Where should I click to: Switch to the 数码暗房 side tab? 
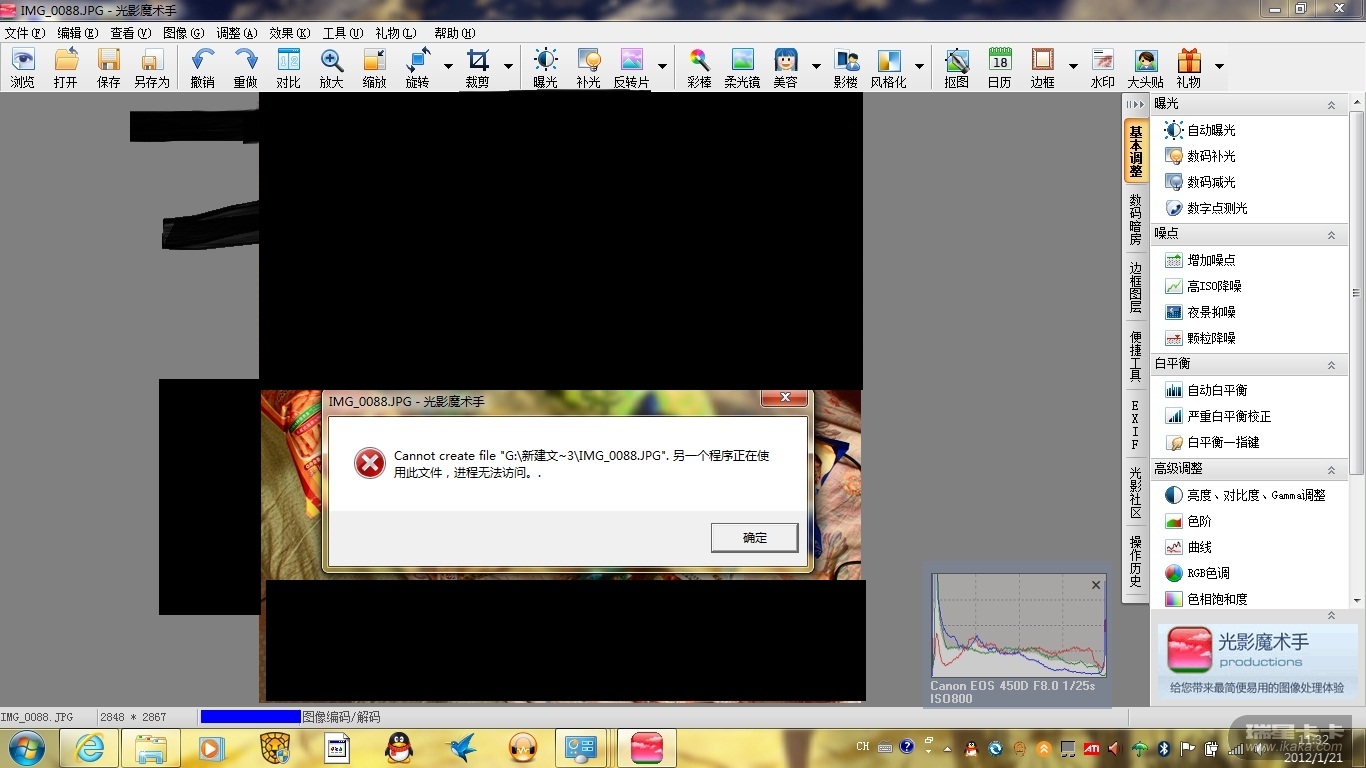(1135, 220)
